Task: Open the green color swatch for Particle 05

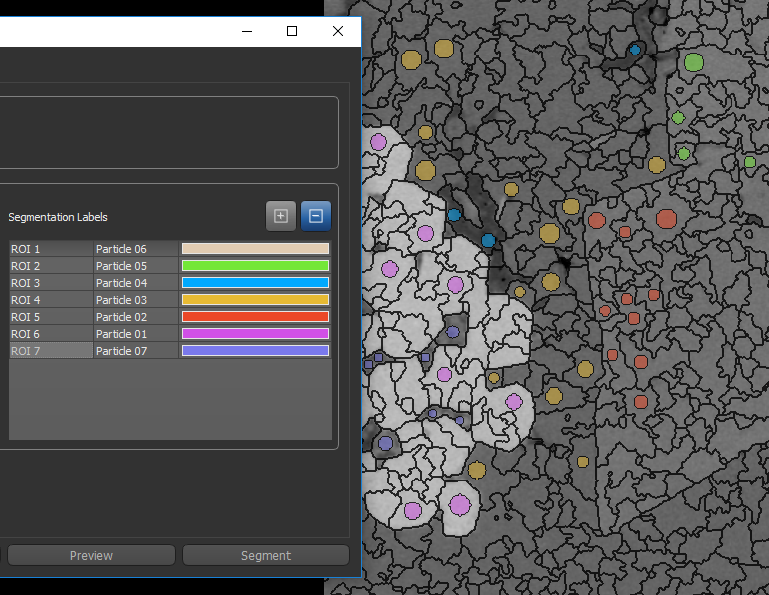Action: [255, 266]
